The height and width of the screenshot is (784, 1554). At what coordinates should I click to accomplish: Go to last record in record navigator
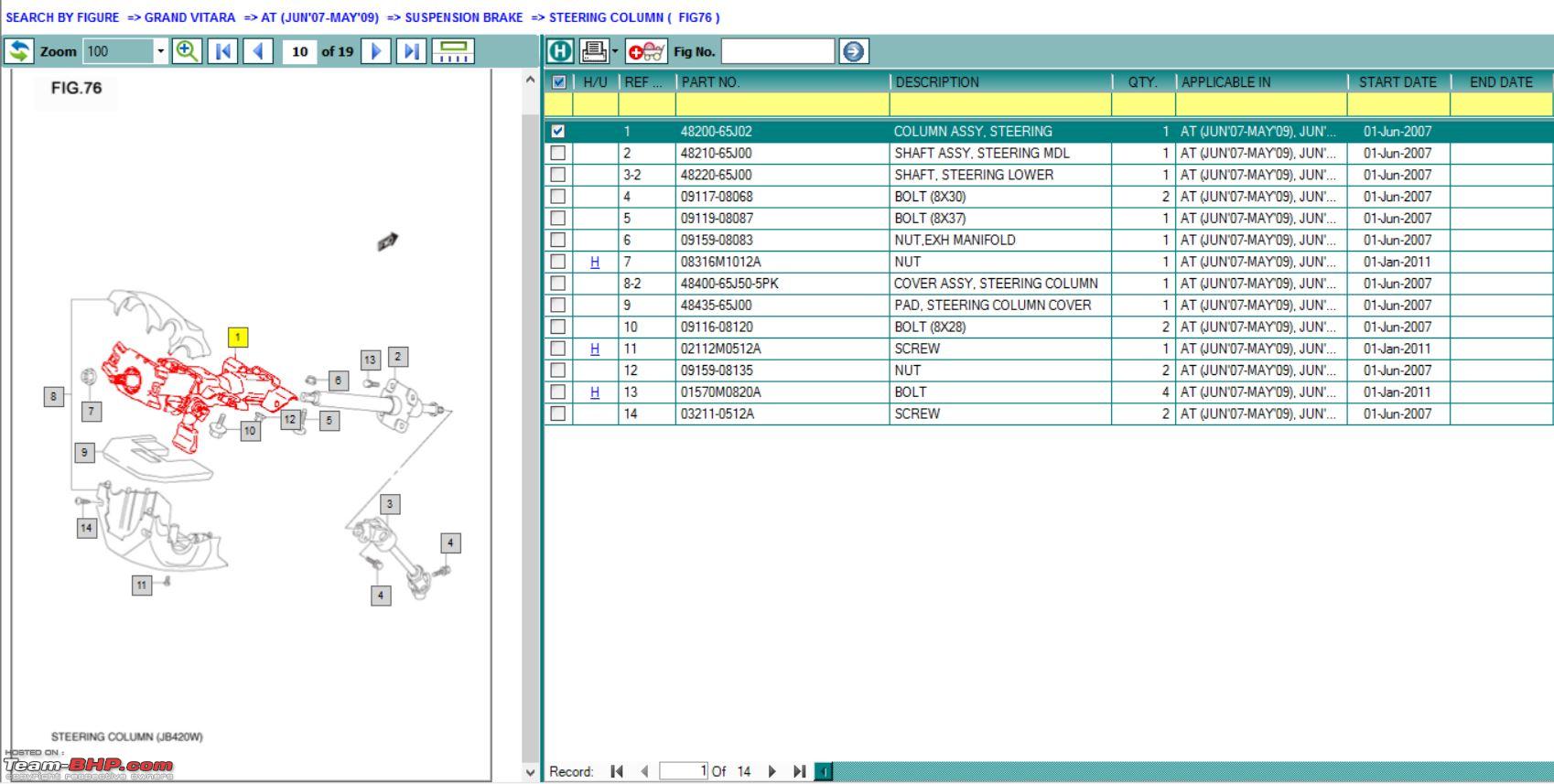click(799, 771)
